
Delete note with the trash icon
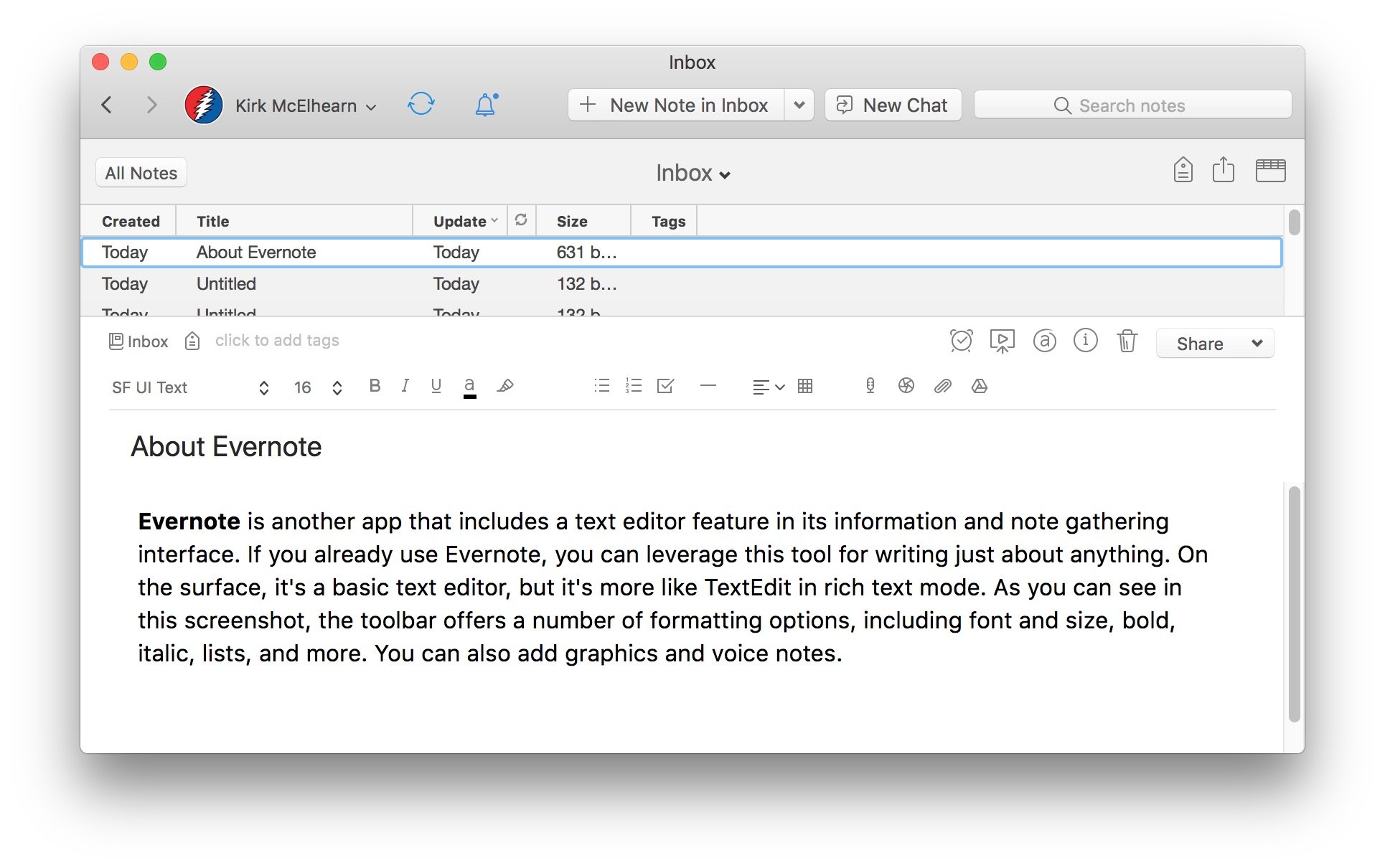click(1127, 341)
